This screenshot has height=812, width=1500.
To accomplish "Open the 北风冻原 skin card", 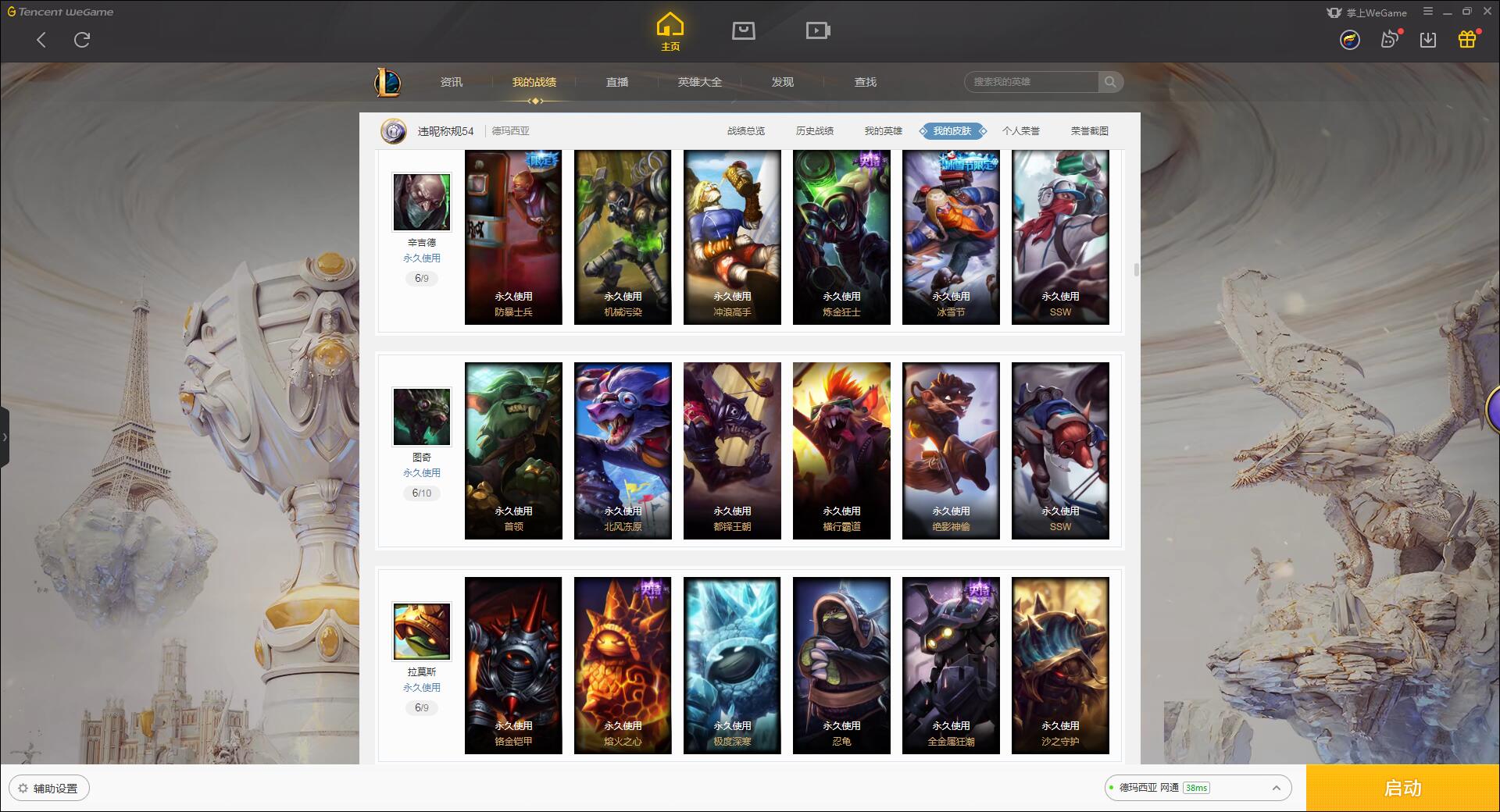I will [x=623, y=451].
